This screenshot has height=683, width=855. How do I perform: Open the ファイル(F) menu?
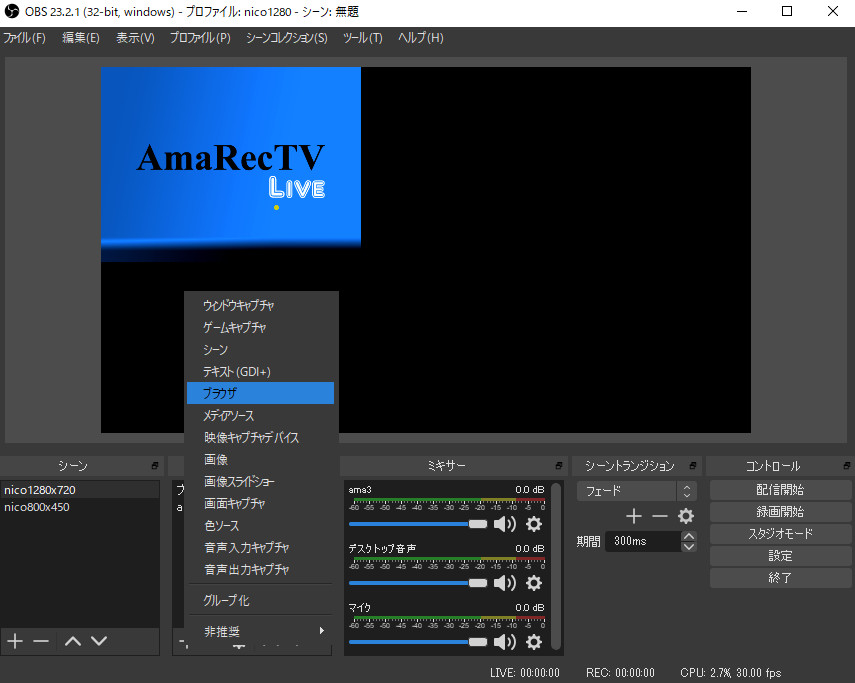point(25,38)
